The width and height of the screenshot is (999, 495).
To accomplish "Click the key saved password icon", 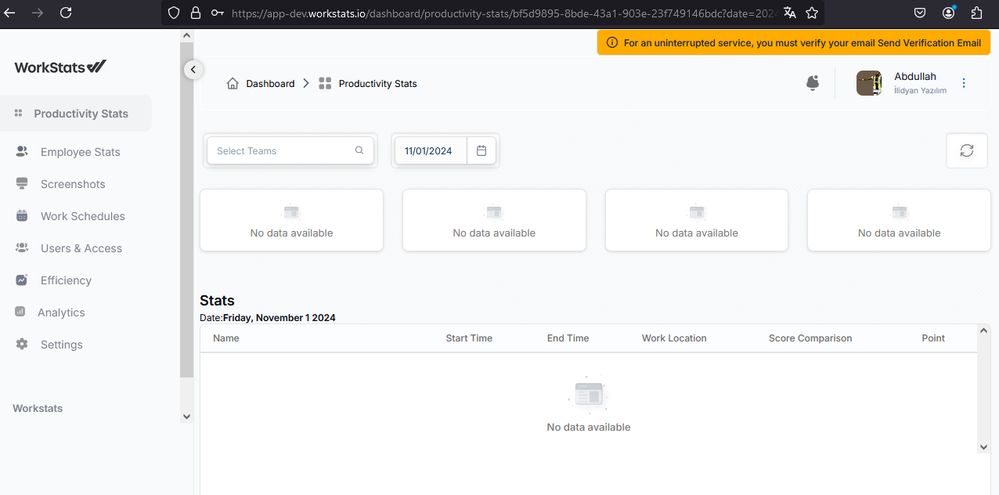I will coord(217,13).
